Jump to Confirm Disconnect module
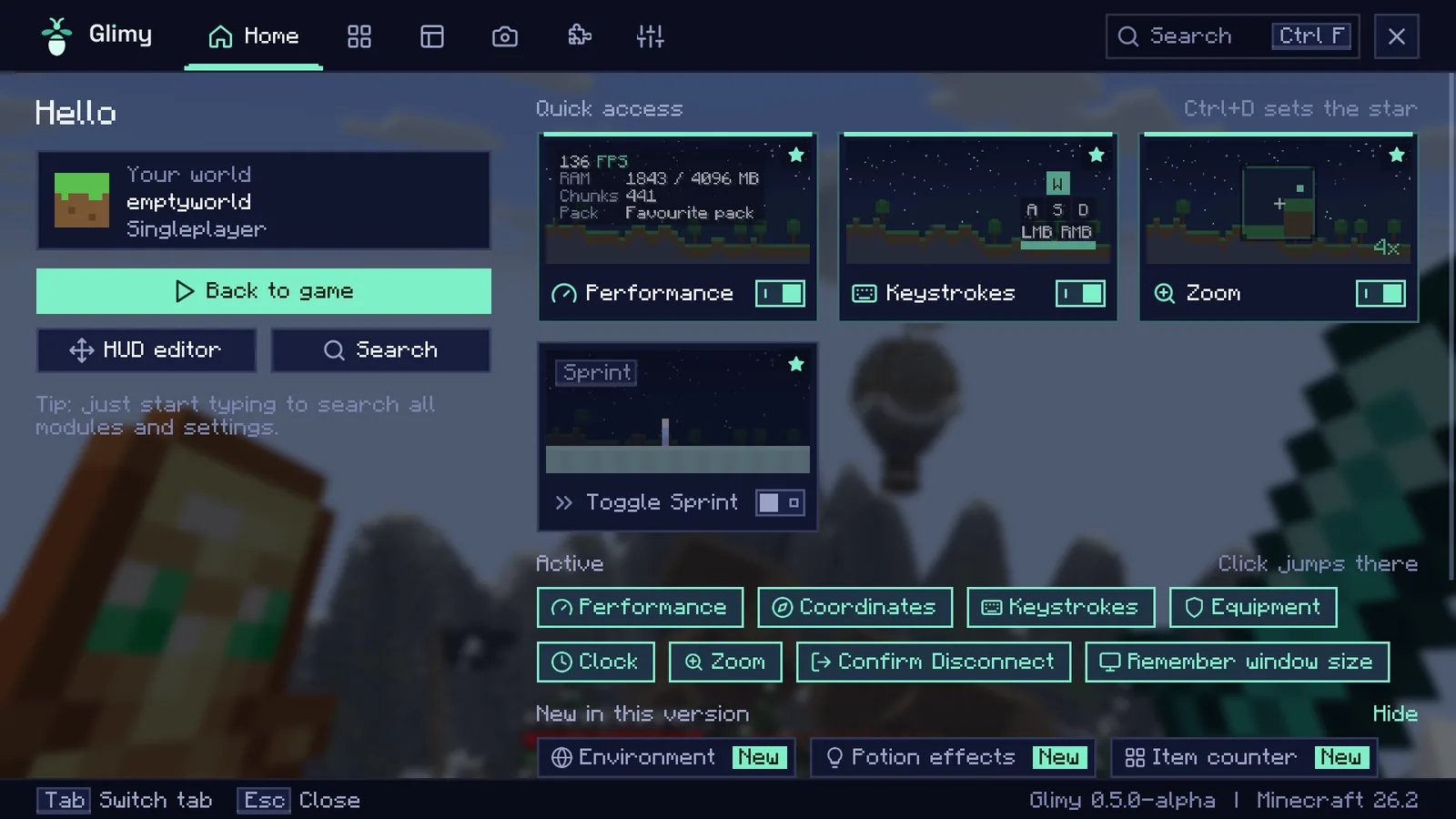 (x=934, y=662)
